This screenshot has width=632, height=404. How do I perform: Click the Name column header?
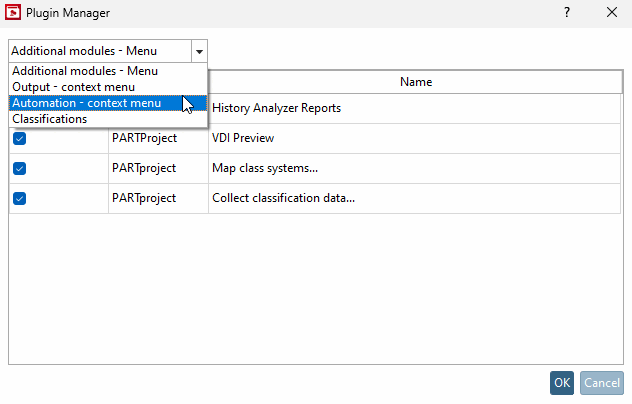tap(415, 82)
